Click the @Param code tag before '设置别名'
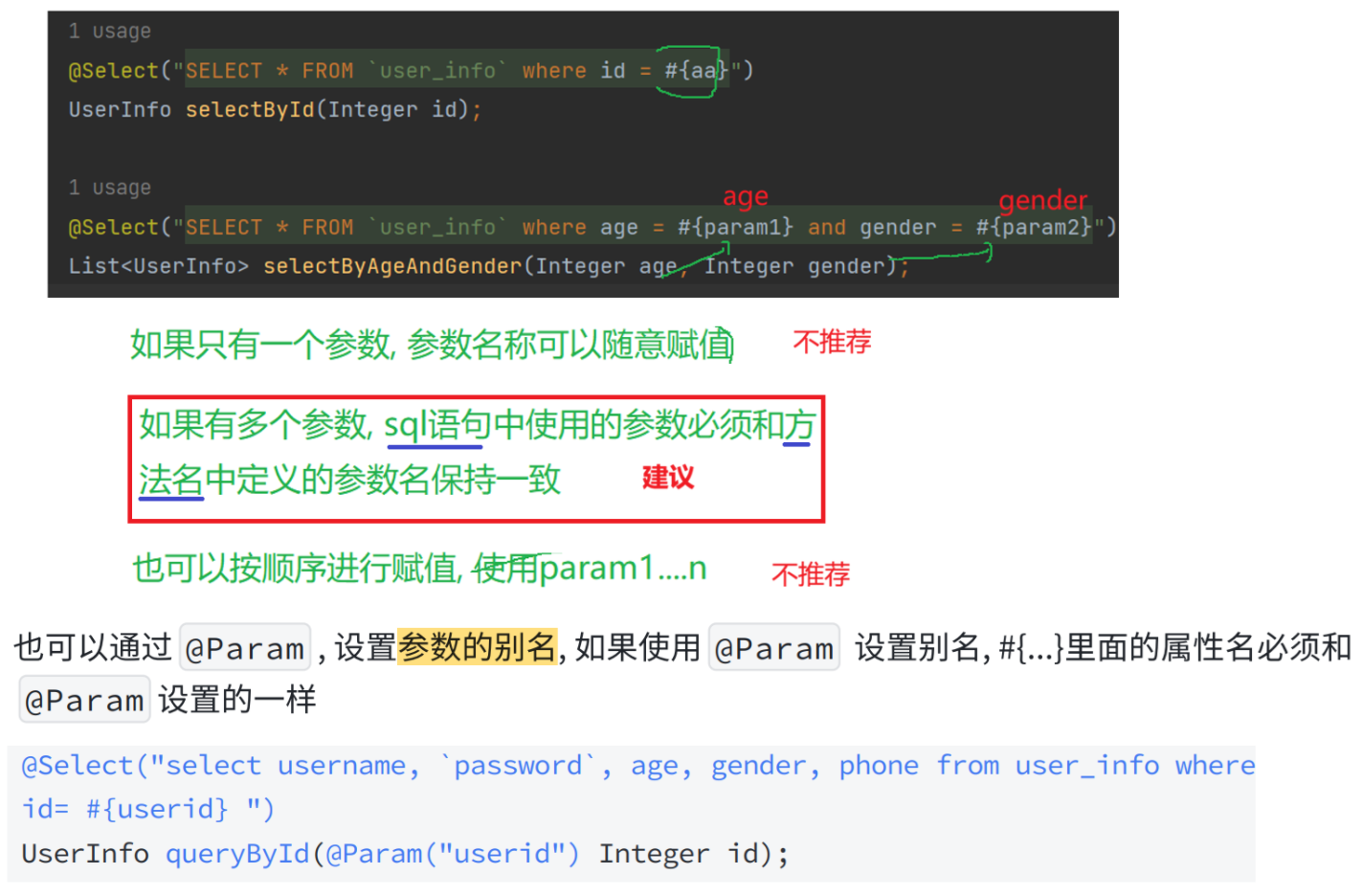The height and width of the screenshot is (896, 1362). [x=774, y=648]
